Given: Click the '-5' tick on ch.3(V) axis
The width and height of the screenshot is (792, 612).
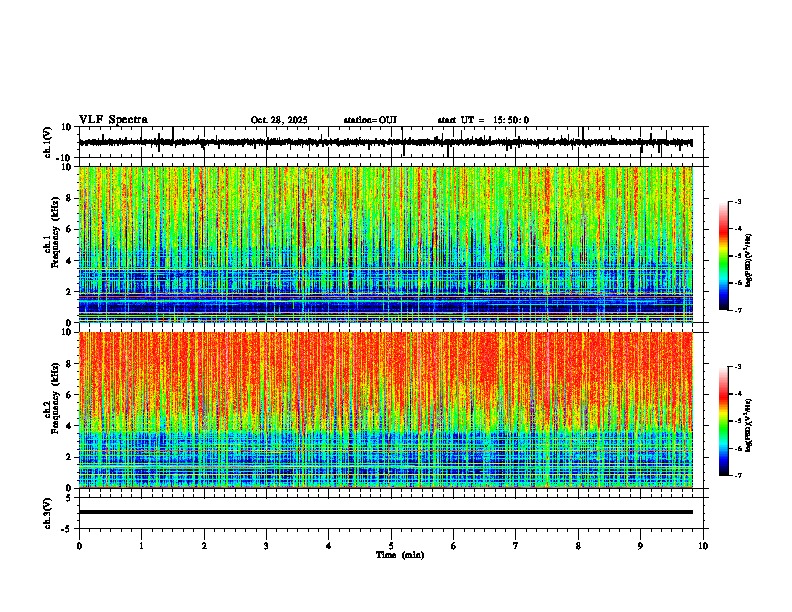Looking at the screenshot, I should coord(68,529).
